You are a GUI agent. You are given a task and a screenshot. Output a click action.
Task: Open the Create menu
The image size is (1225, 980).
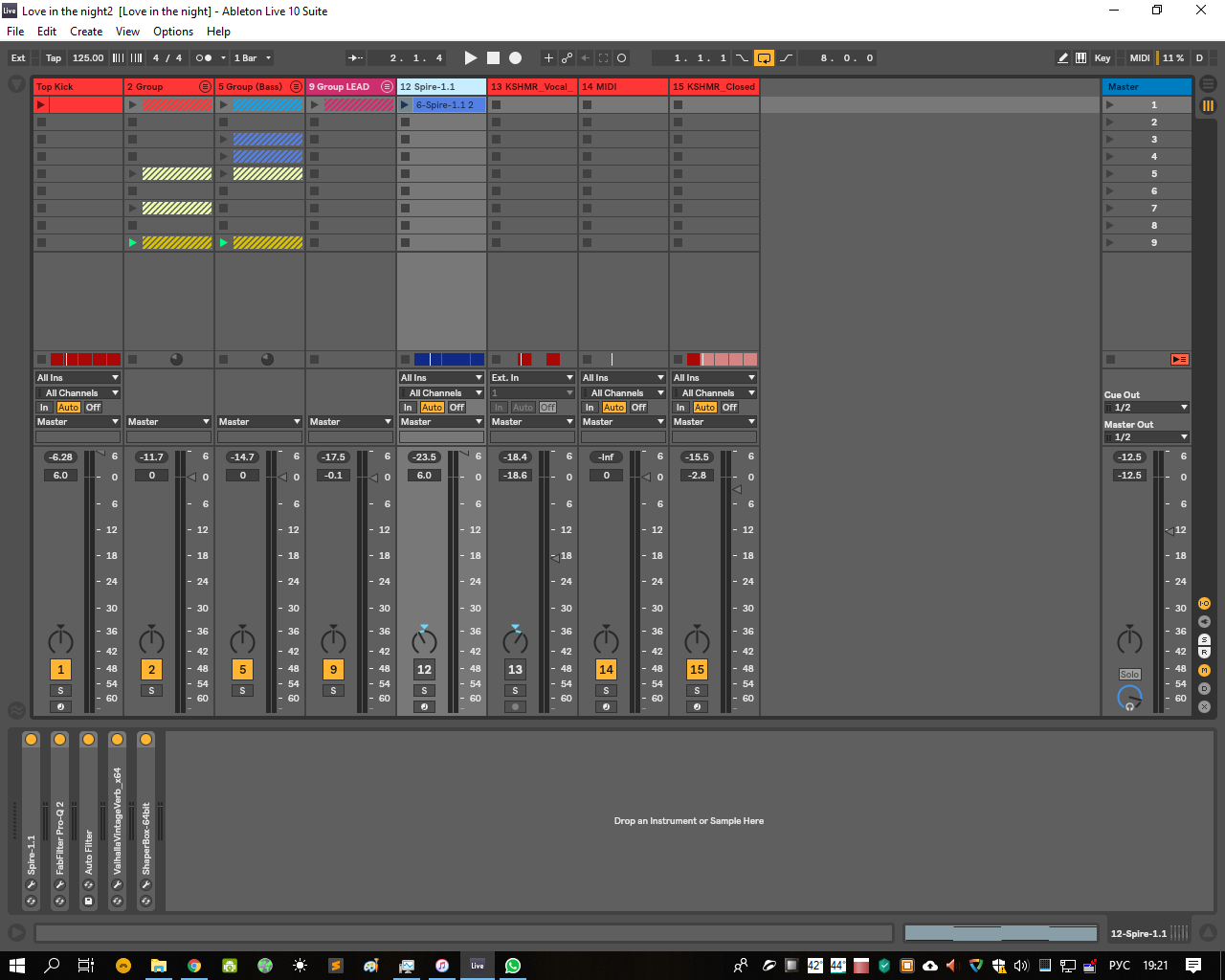pos(86,32)
